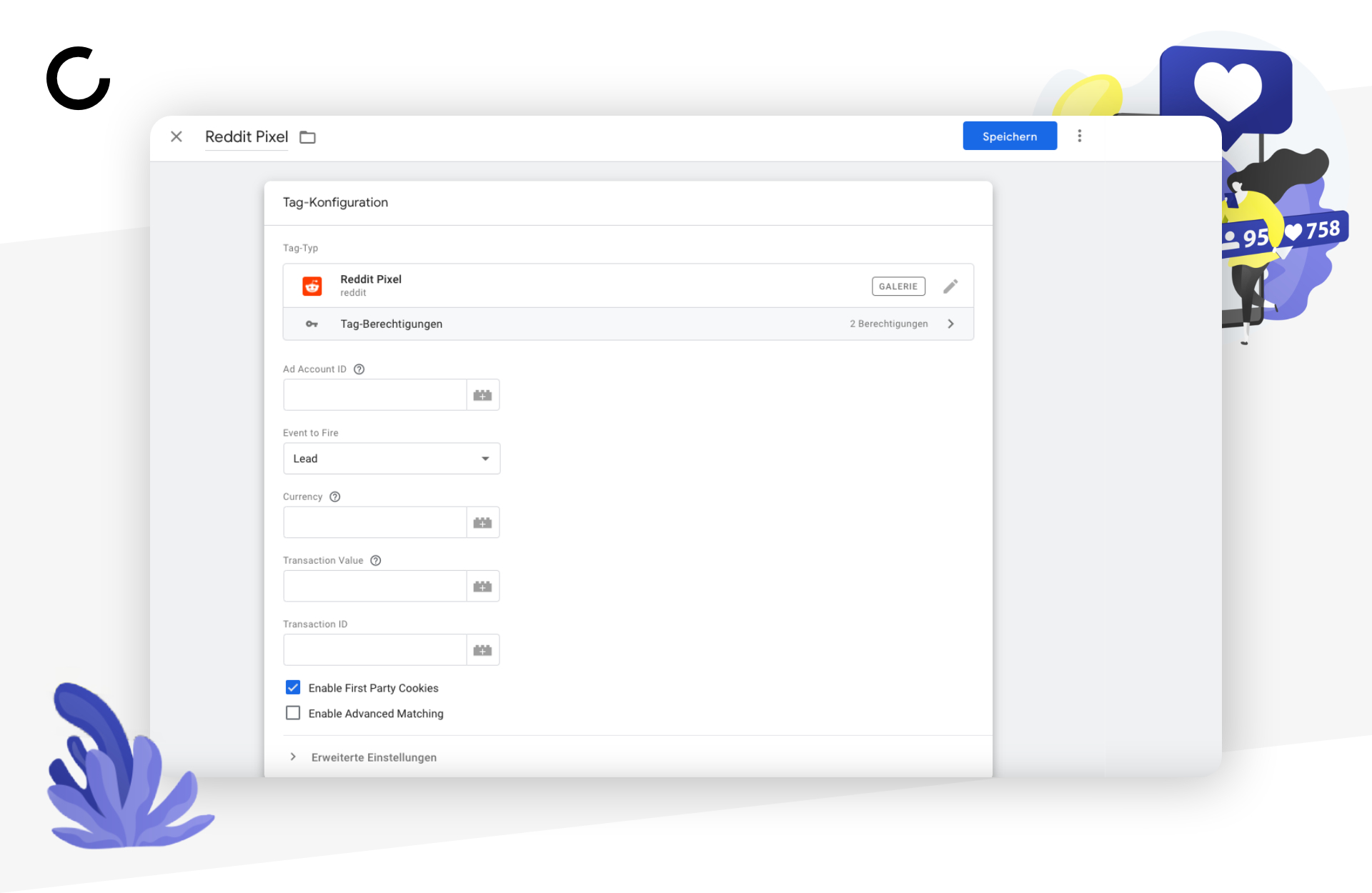Image resolution: width=1372 pixels, height=893 pixels.
Task: Click the Reddit Pixel tag type name
Action: coord(371,279)
